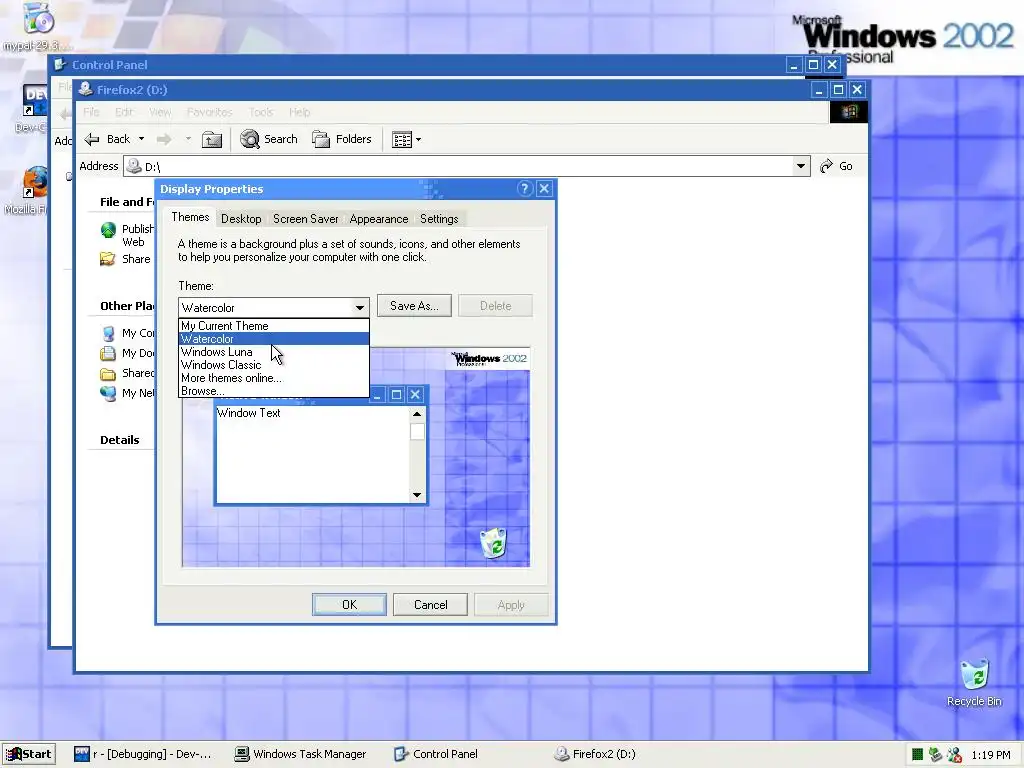Click the Recycle Bin in theme preview
This screenshot has height=768, width=1024.
point(493,543)
